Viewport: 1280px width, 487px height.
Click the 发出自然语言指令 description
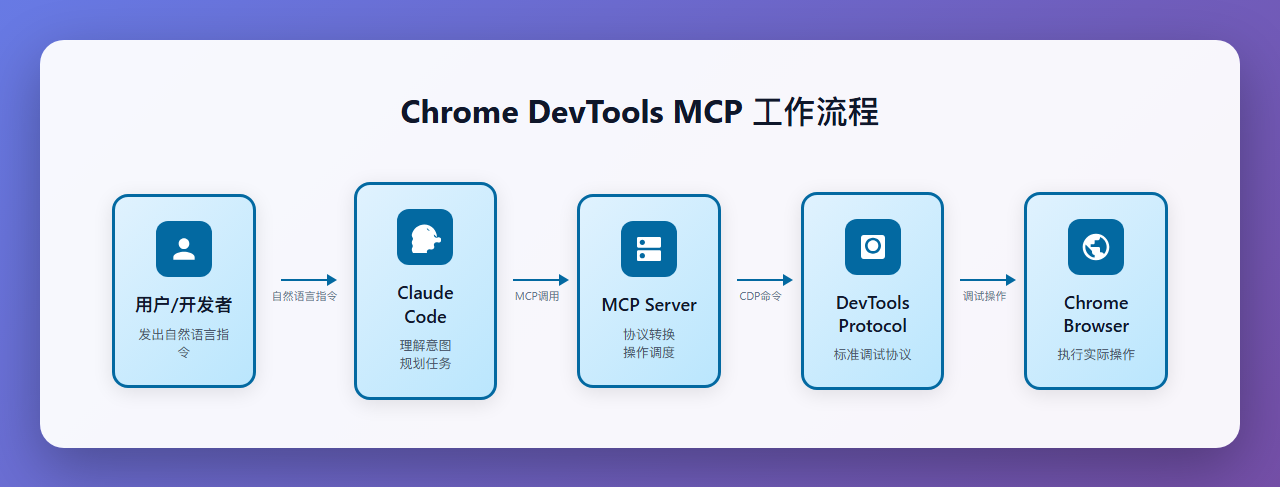tap(184, 343)
